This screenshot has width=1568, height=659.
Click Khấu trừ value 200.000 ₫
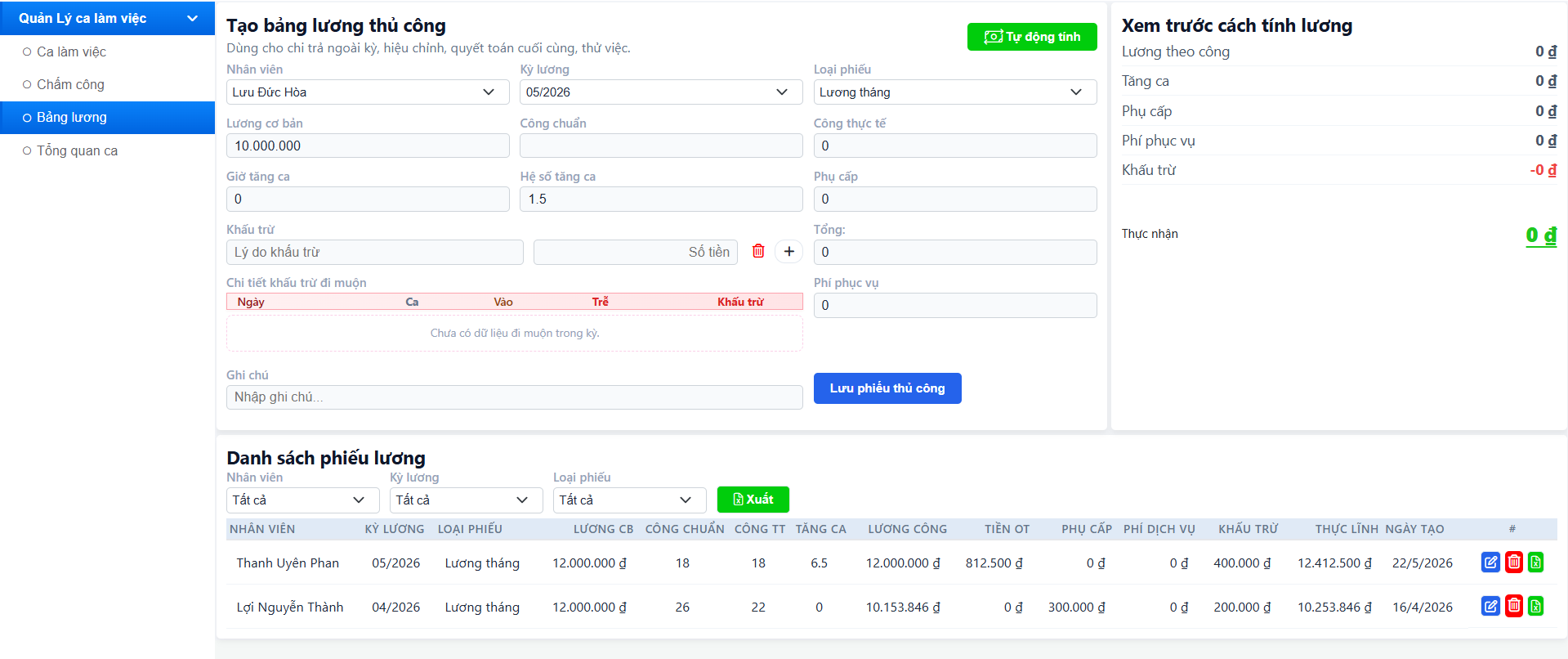[x=1242, y=607]
